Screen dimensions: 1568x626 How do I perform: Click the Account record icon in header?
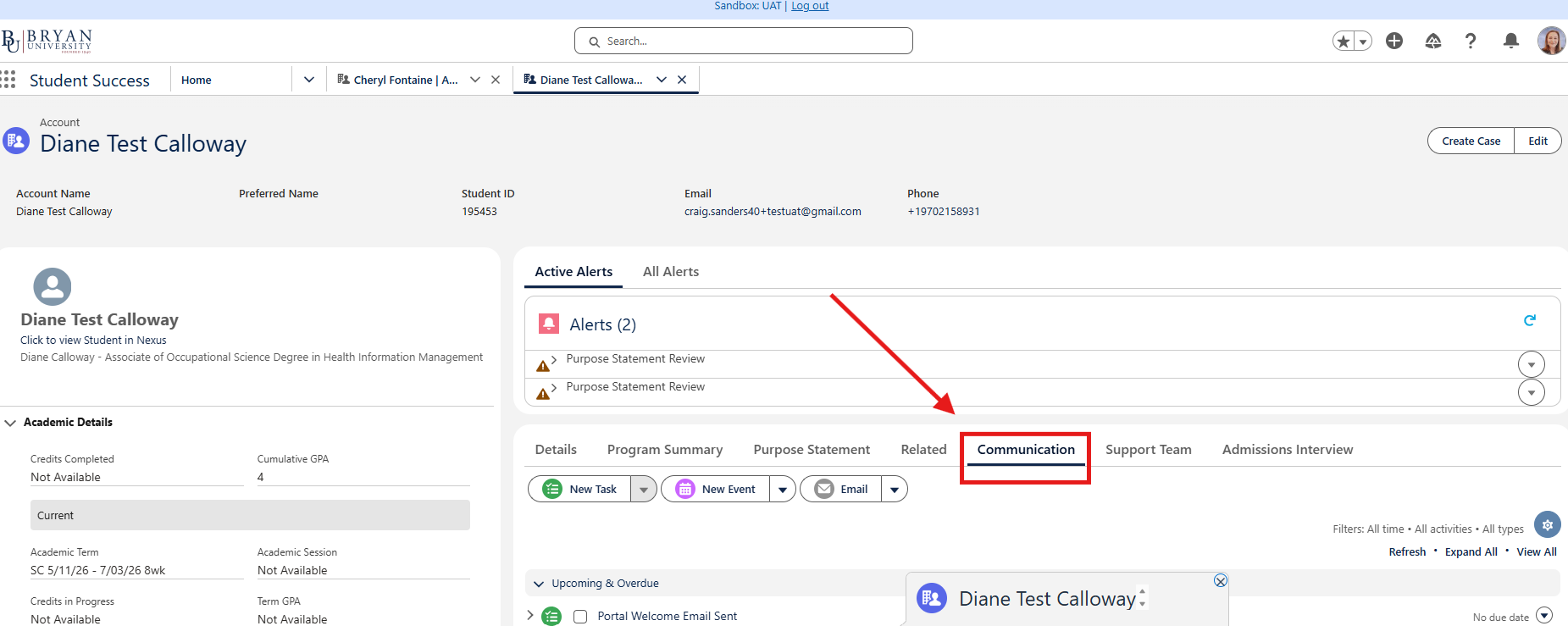(16, 141)
